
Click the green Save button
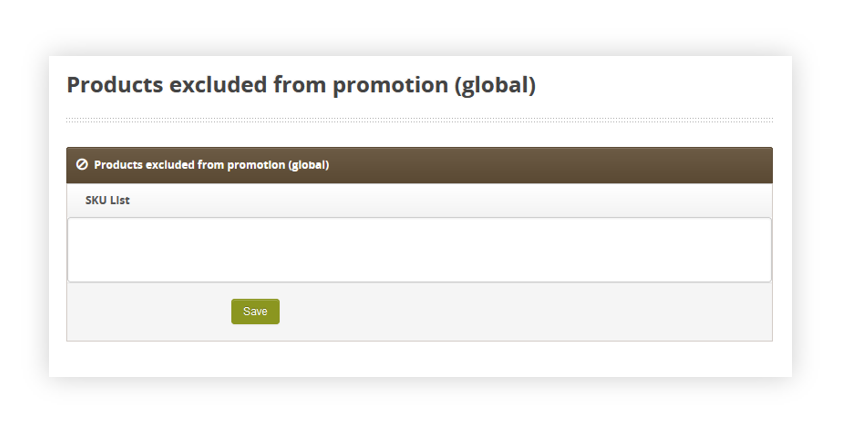(255, 312)
